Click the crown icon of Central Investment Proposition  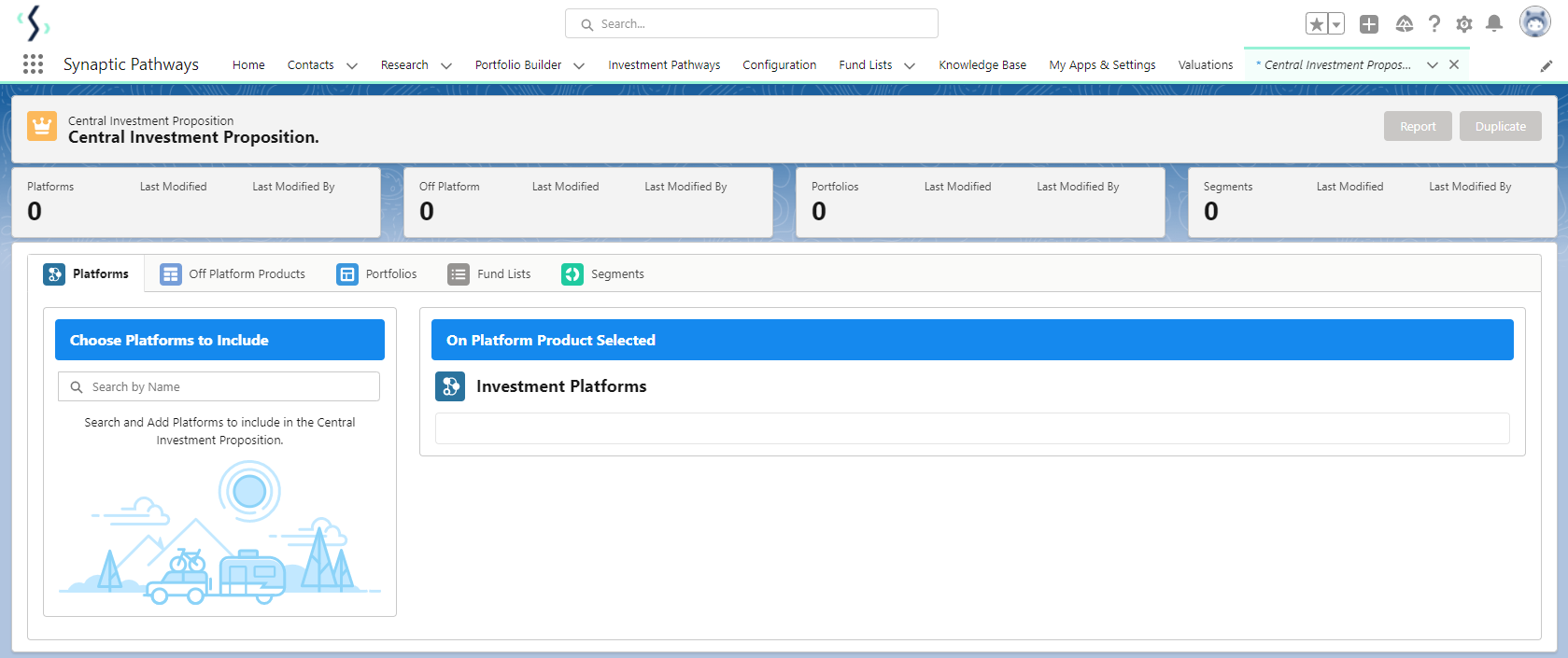tap(42, 126)
